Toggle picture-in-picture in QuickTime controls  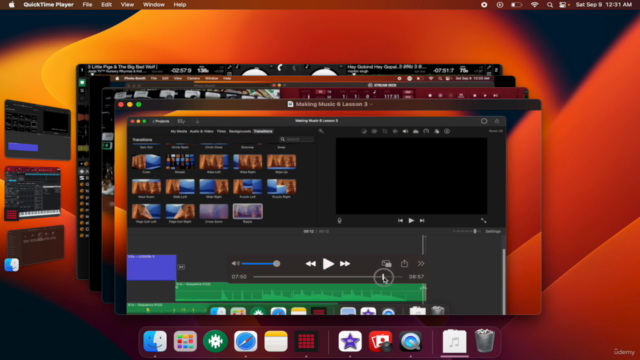(386, 264)
